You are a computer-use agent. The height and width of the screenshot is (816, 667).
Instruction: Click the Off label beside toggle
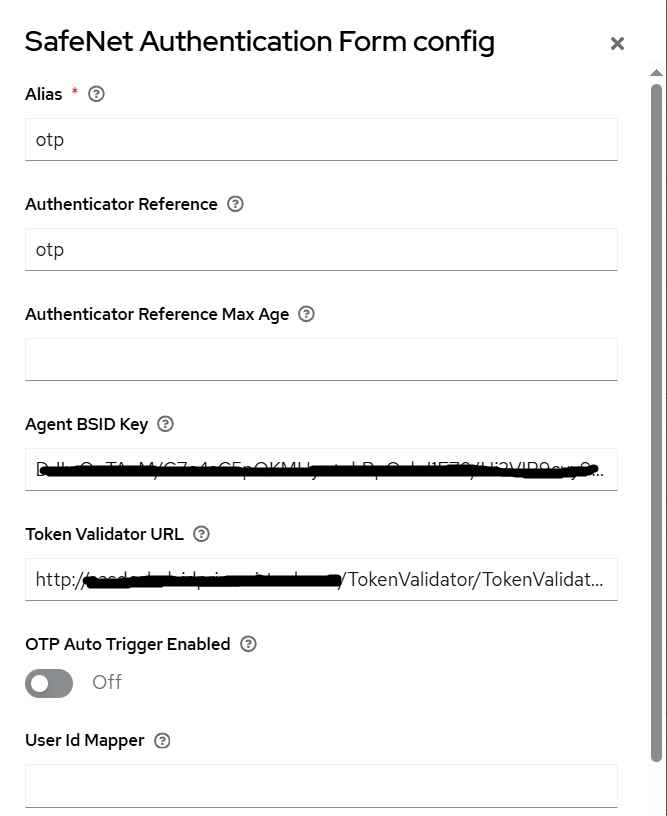click(x=107, y=683)
